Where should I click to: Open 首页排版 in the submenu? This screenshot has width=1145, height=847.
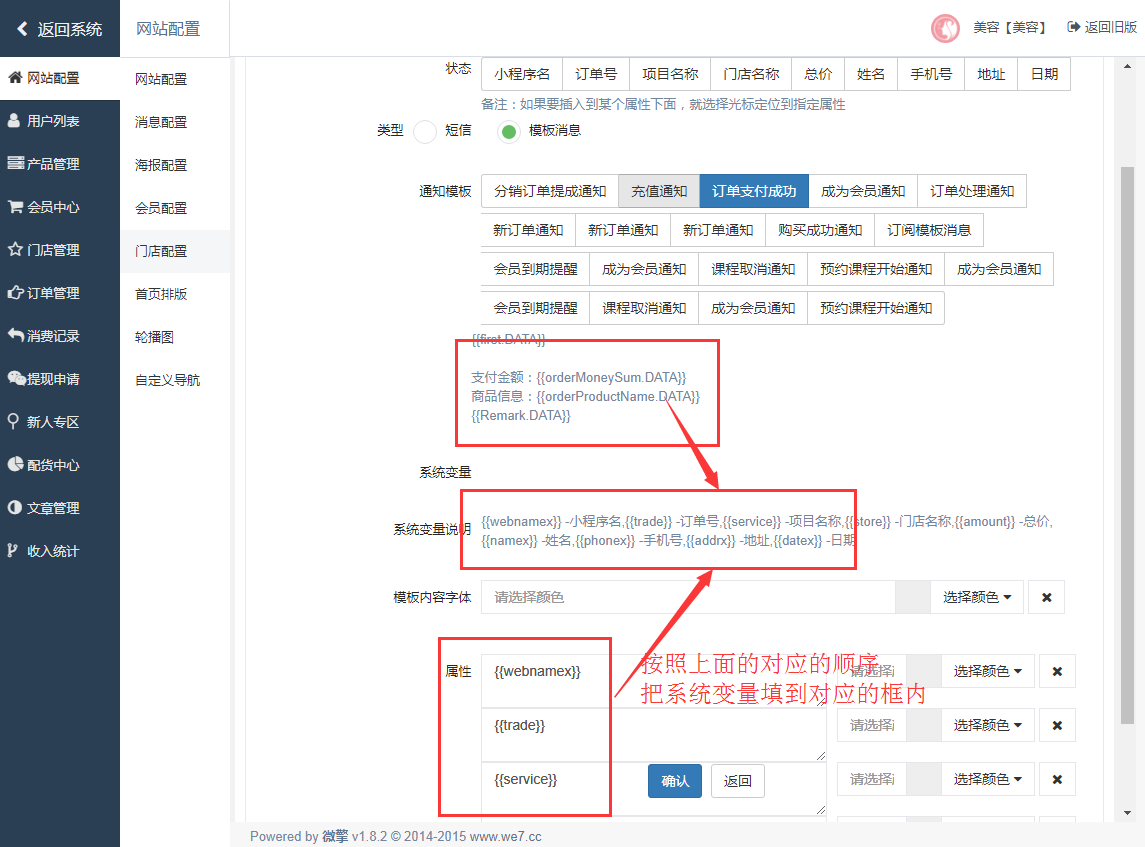pos(161,294)
